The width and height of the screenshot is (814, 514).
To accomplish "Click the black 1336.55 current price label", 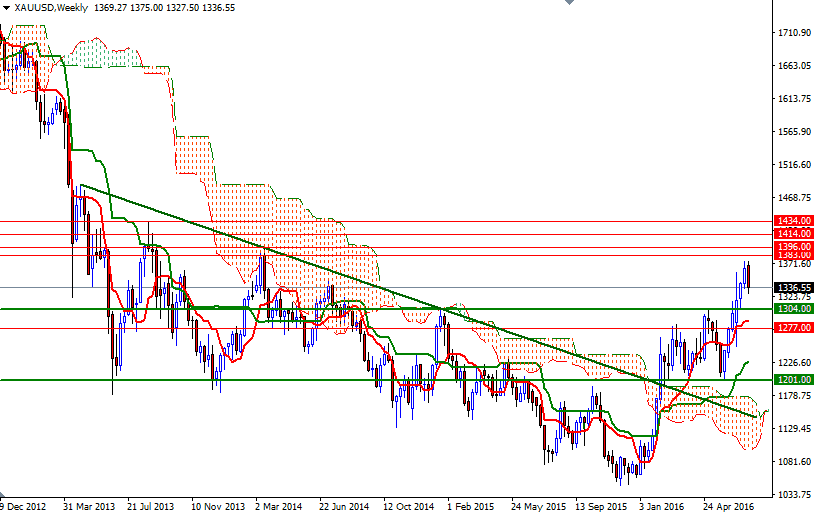I will coord(793,288).
